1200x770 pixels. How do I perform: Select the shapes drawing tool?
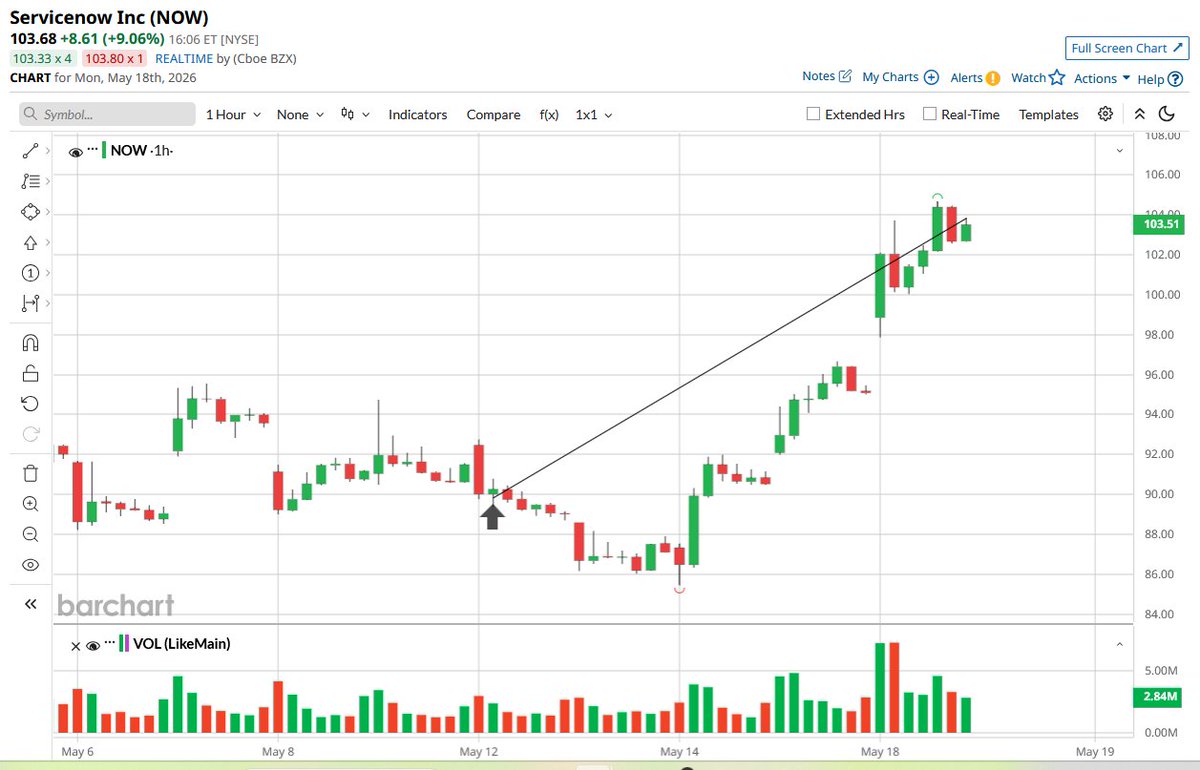30,212
